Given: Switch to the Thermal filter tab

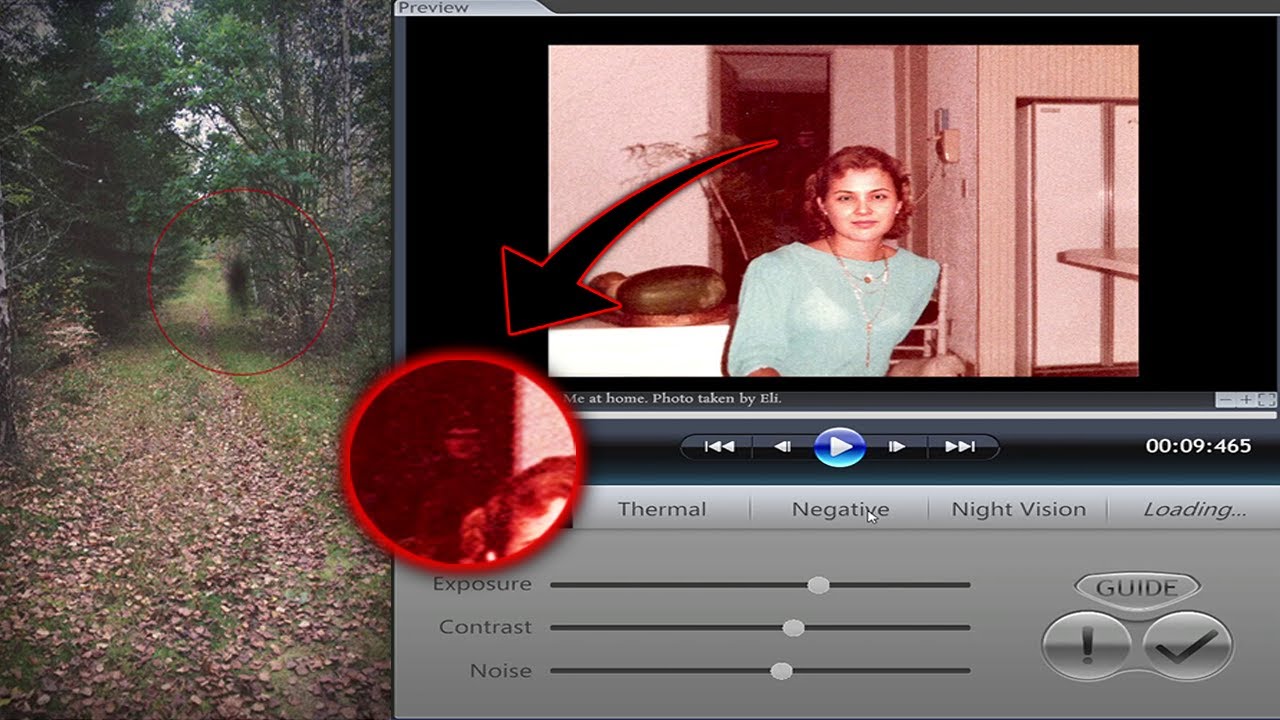Looking at the screenshot, I should 662,509.
